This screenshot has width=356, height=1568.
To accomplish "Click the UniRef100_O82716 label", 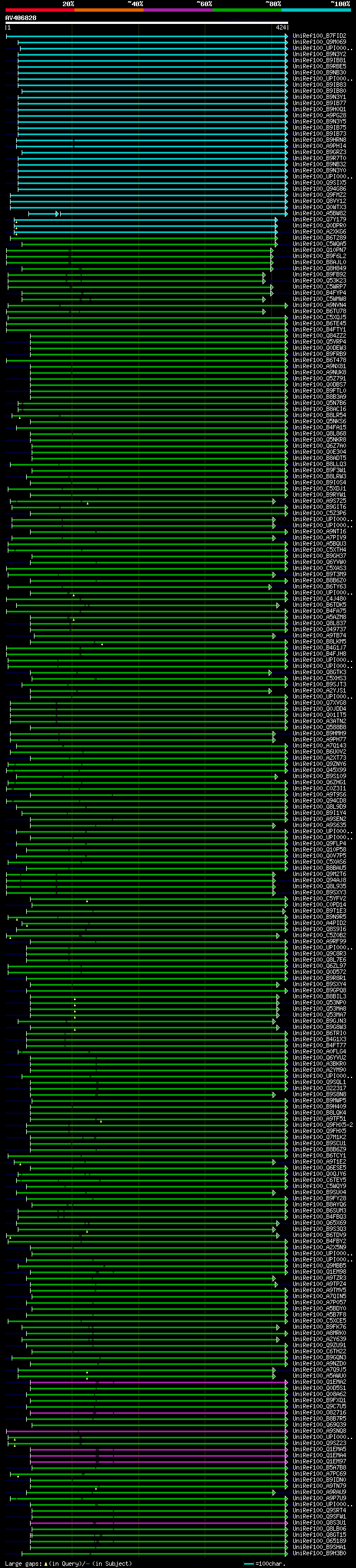I will [x=319, y=1413].
